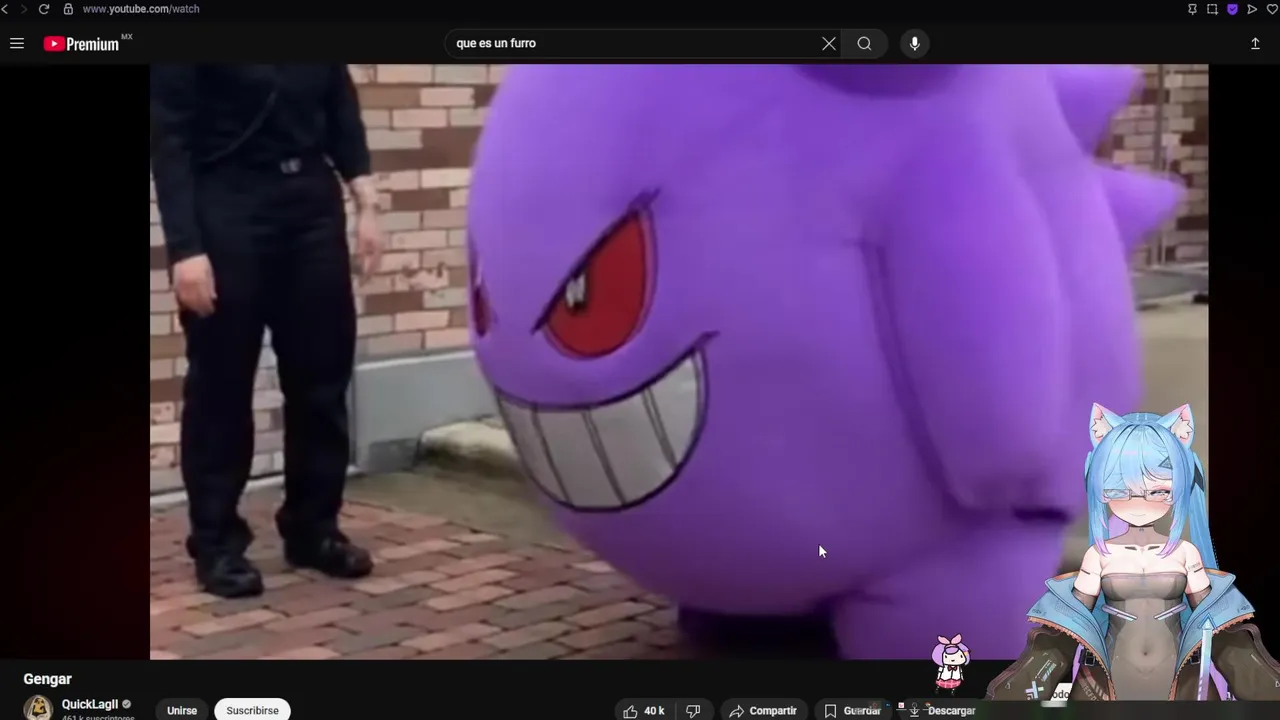
Task: Go forward in the browser
Action: point(24,9)
